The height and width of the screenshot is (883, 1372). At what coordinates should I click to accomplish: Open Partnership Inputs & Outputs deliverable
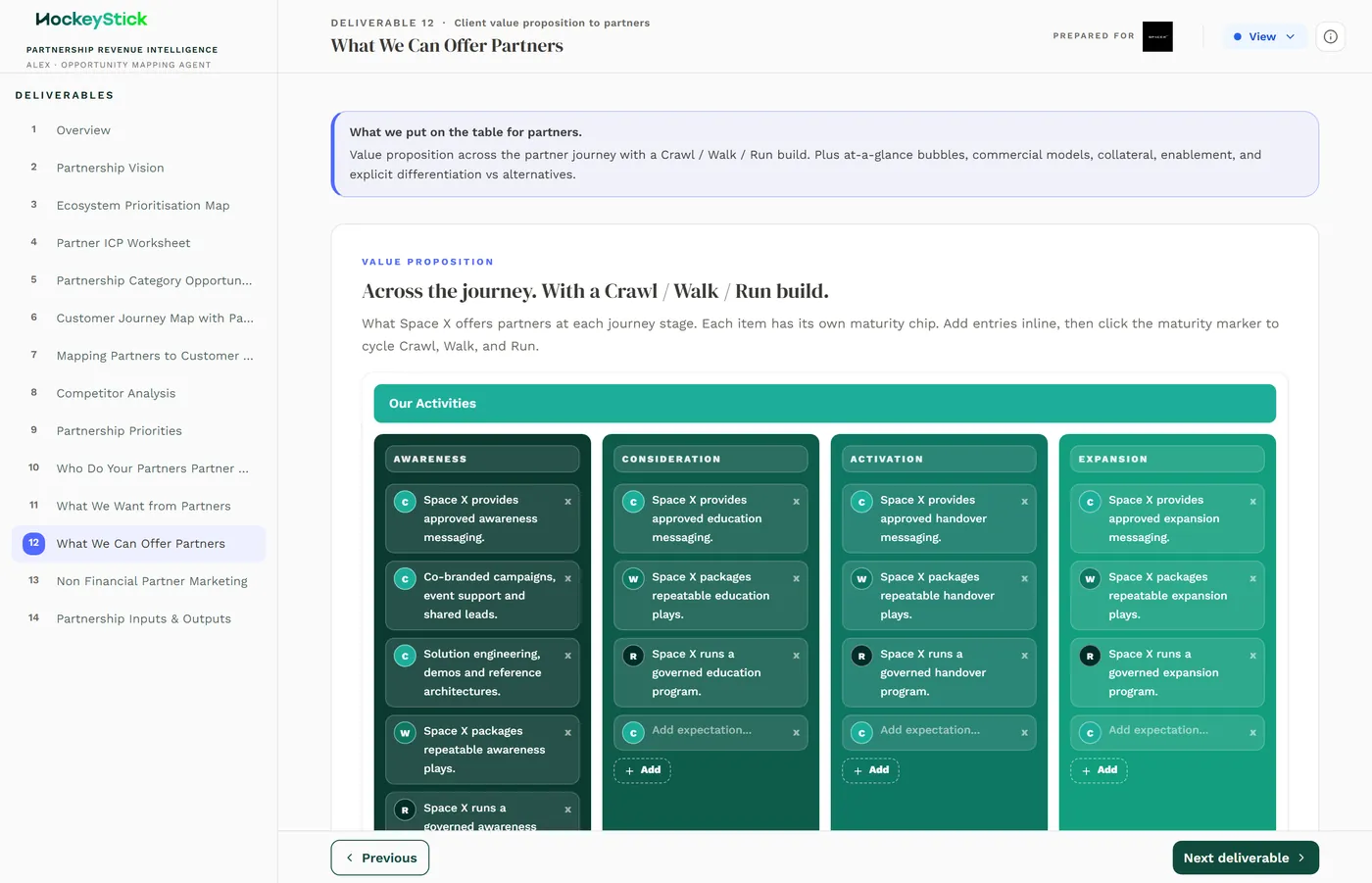coord(138,618)
